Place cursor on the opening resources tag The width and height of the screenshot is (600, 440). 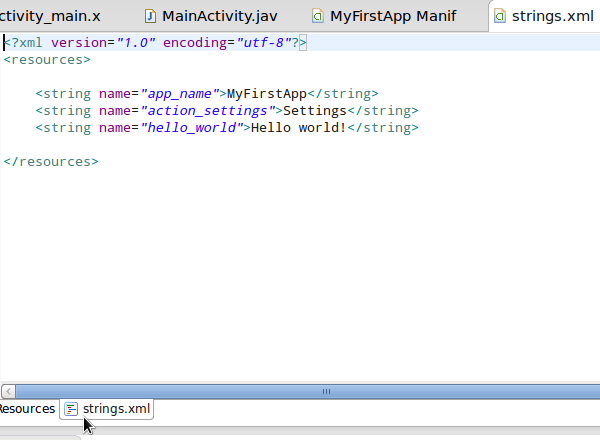point(47,60)
